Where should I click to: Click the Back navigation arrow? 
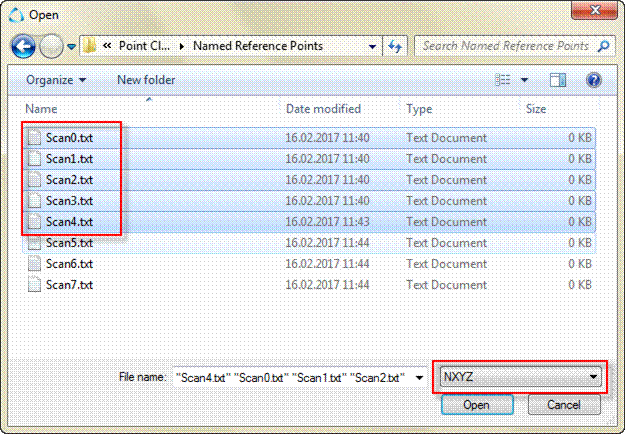pyautogui.click(x=23, y=46)
